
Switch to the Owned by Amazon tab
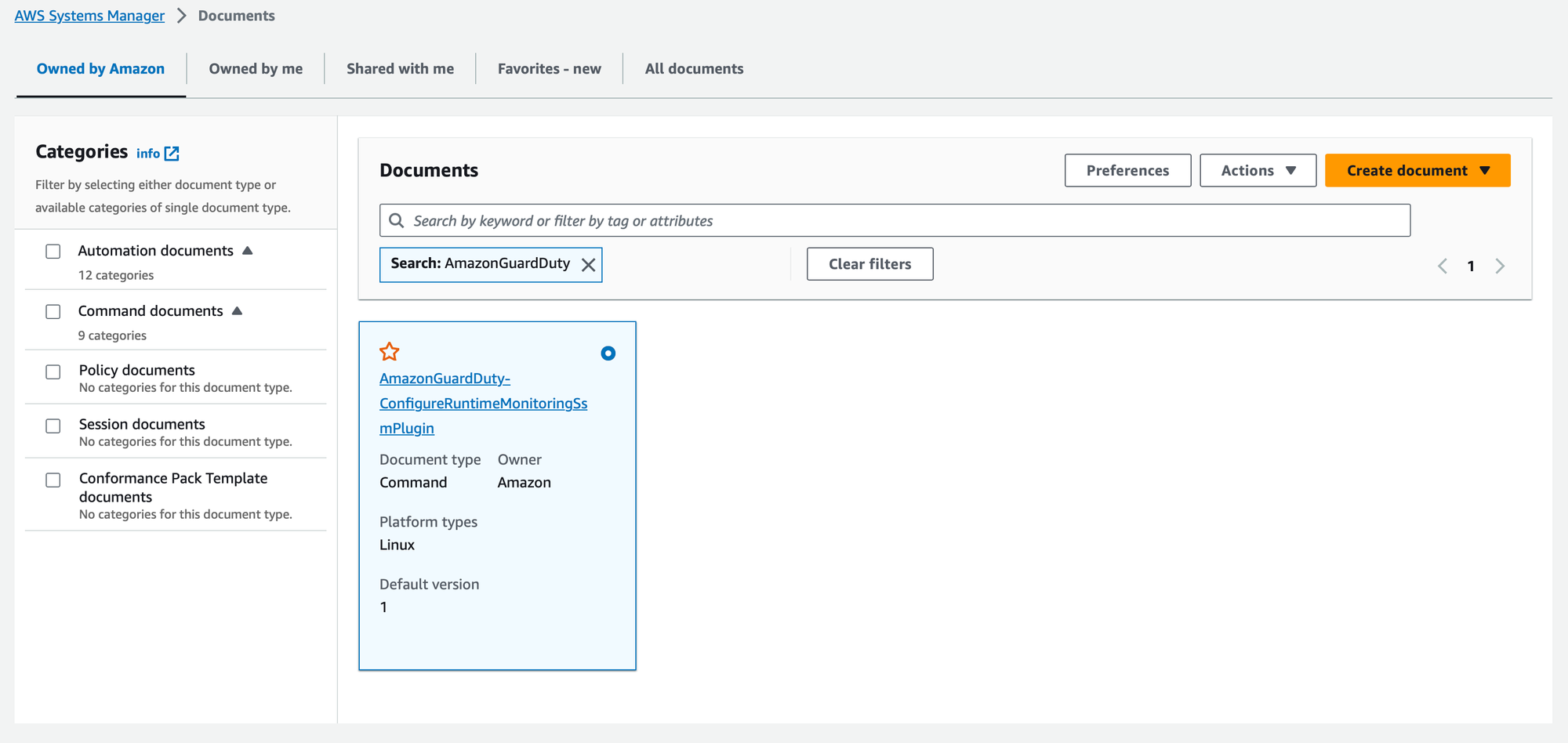[100, 69]
